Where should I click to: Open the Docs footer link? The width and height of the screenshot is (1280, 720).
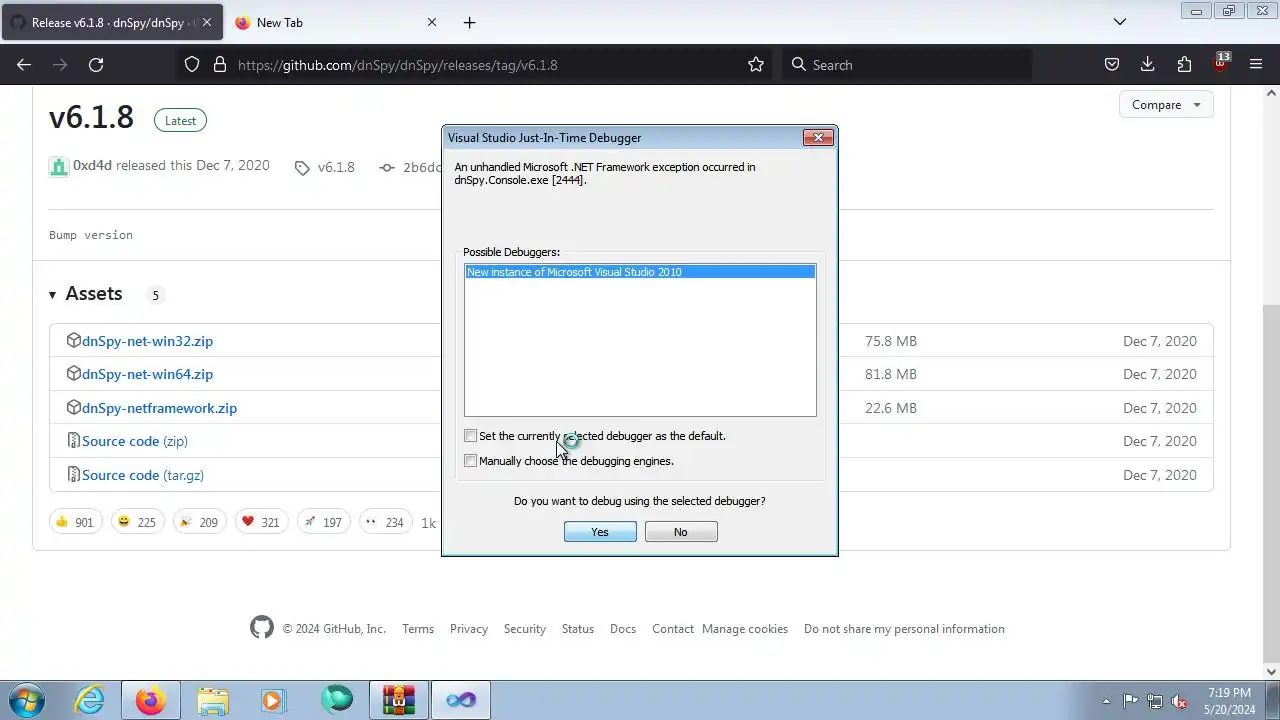(x=623, y=629)
